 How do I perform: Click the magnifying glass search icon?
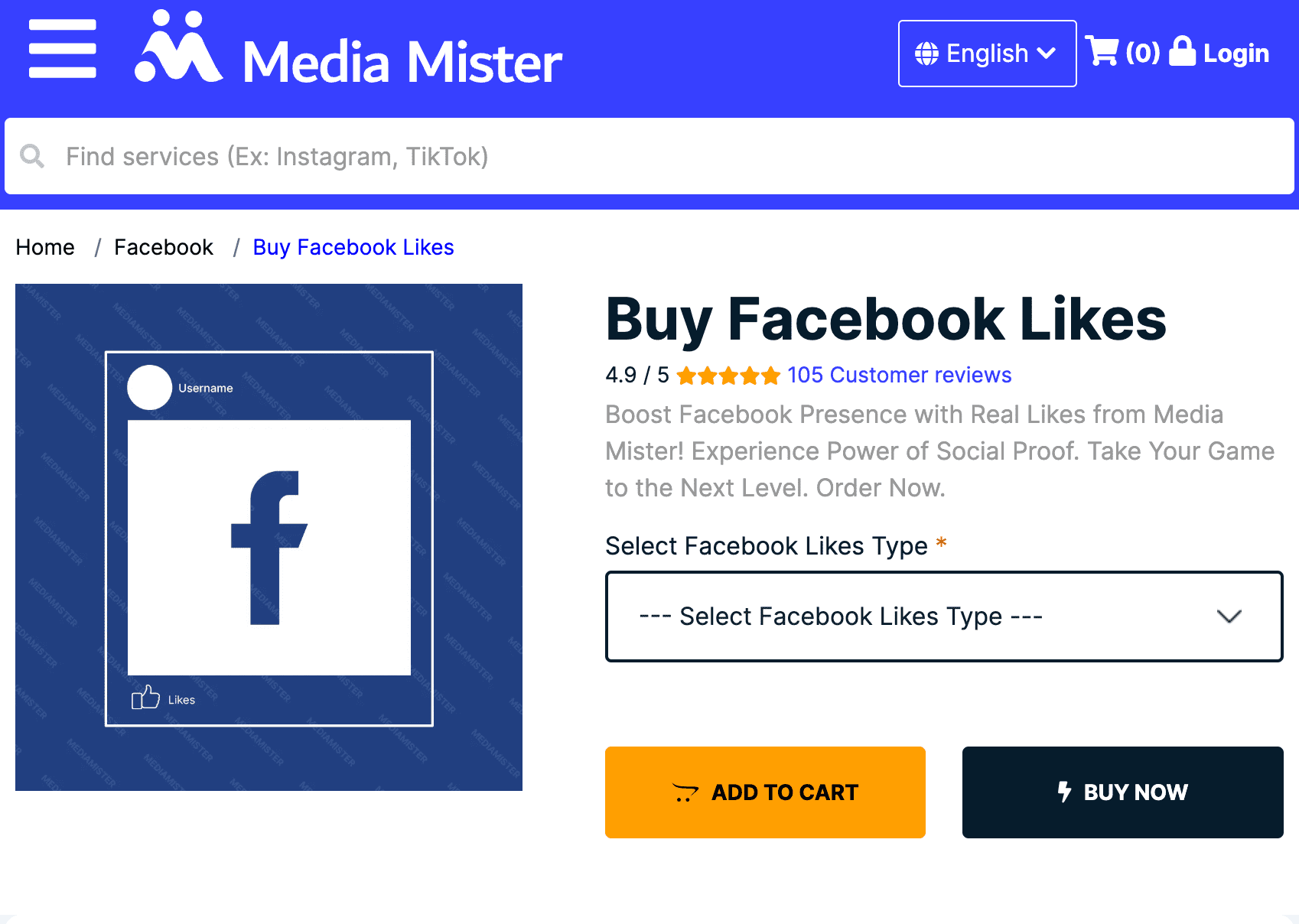[31, 156]
